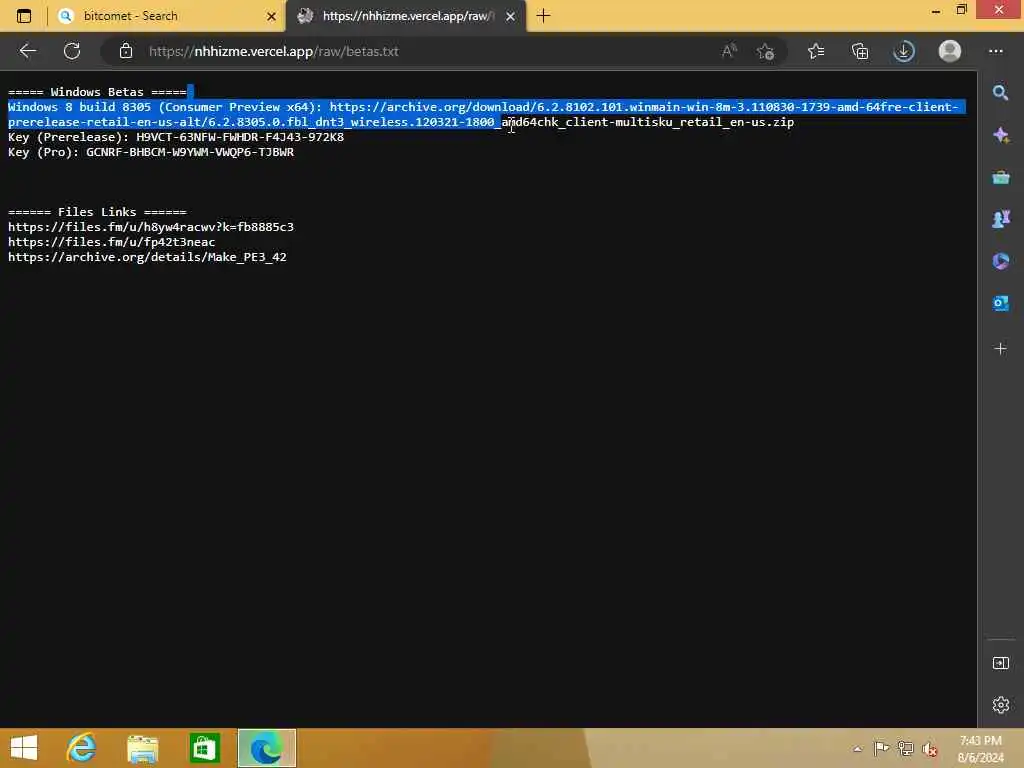Open volume tray icon
Screen dimensions: 1024x768
tap(930, 749)
